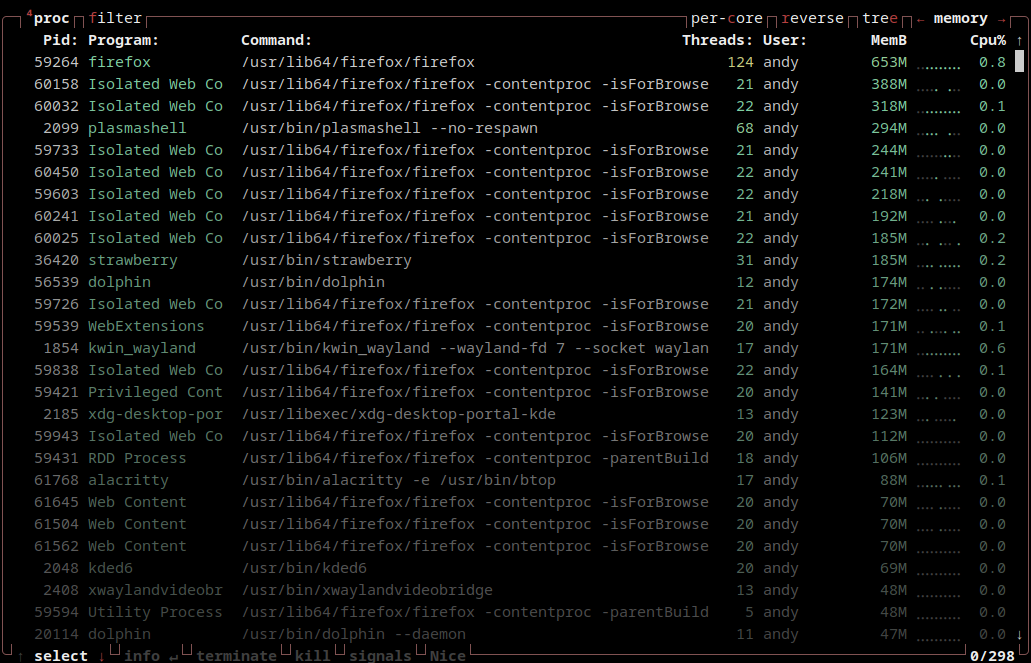
Task: Click the 0.6 Cpu% value for kwin_wayland
Action: coord(992,349)
